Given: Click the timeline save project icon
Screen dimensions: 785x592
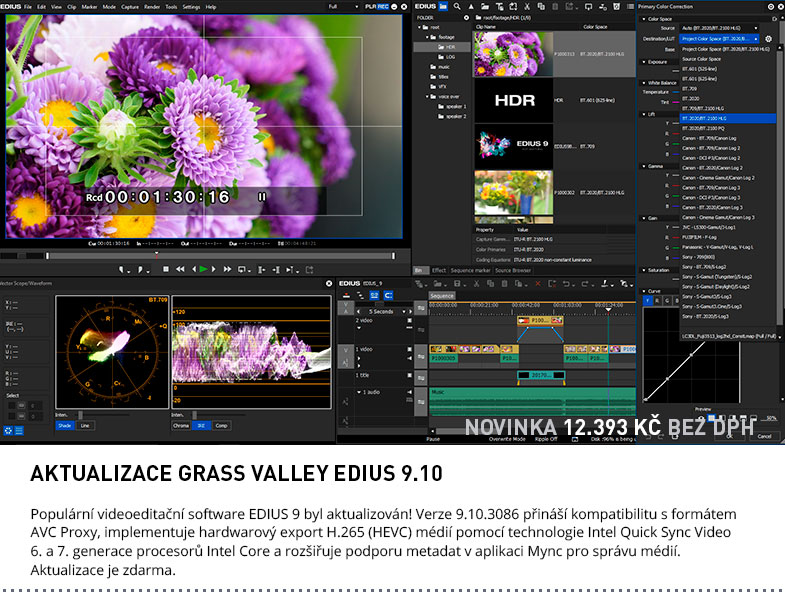Looking at the screenshot, I should (x=457, y=284).
